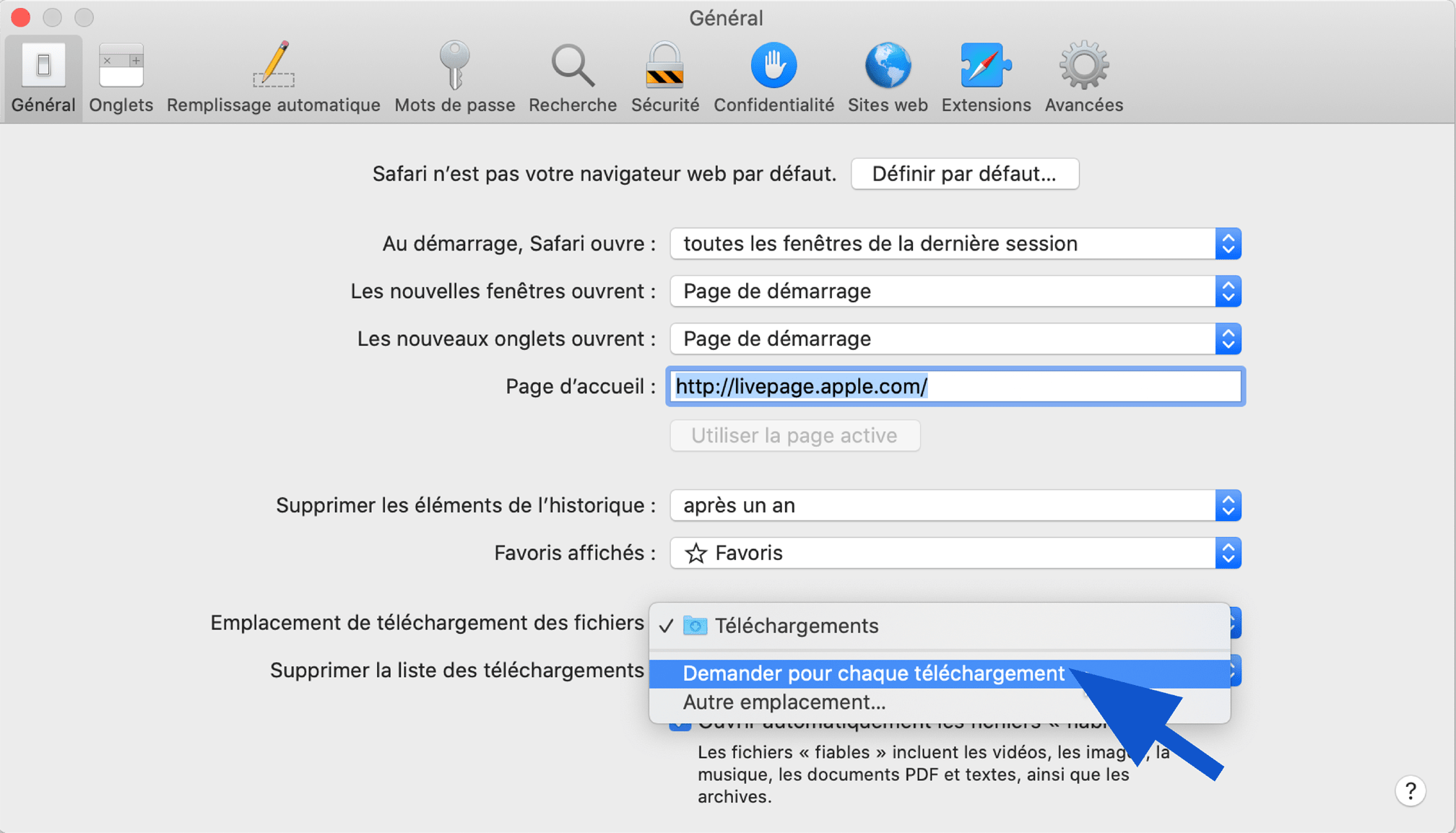Open the Général preferences icon
This screenshot has height=833, width=1456.
[43, 78]
